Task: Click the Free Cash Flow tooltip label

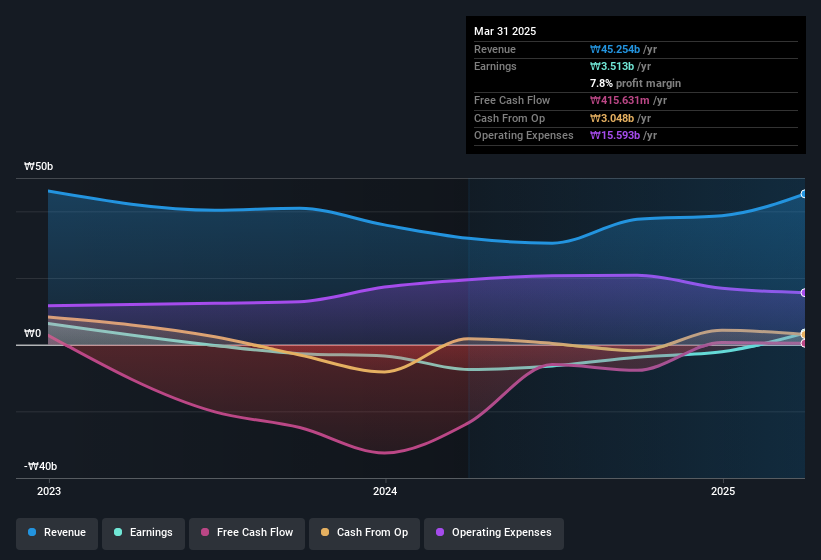Action: click(x=512, y=100)
